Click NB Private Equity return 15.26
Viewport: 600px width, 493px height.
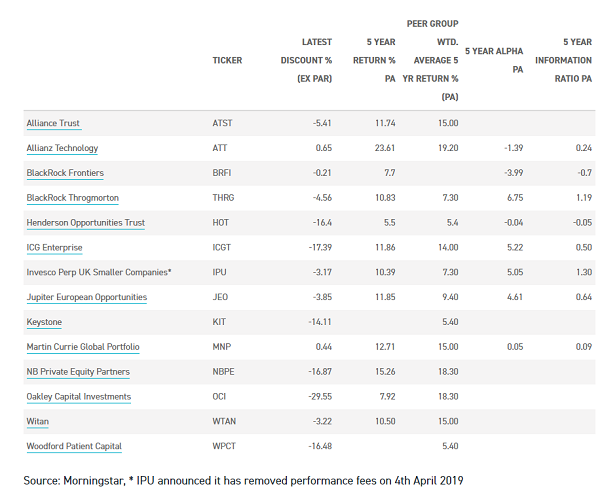[x=385, y=372]
